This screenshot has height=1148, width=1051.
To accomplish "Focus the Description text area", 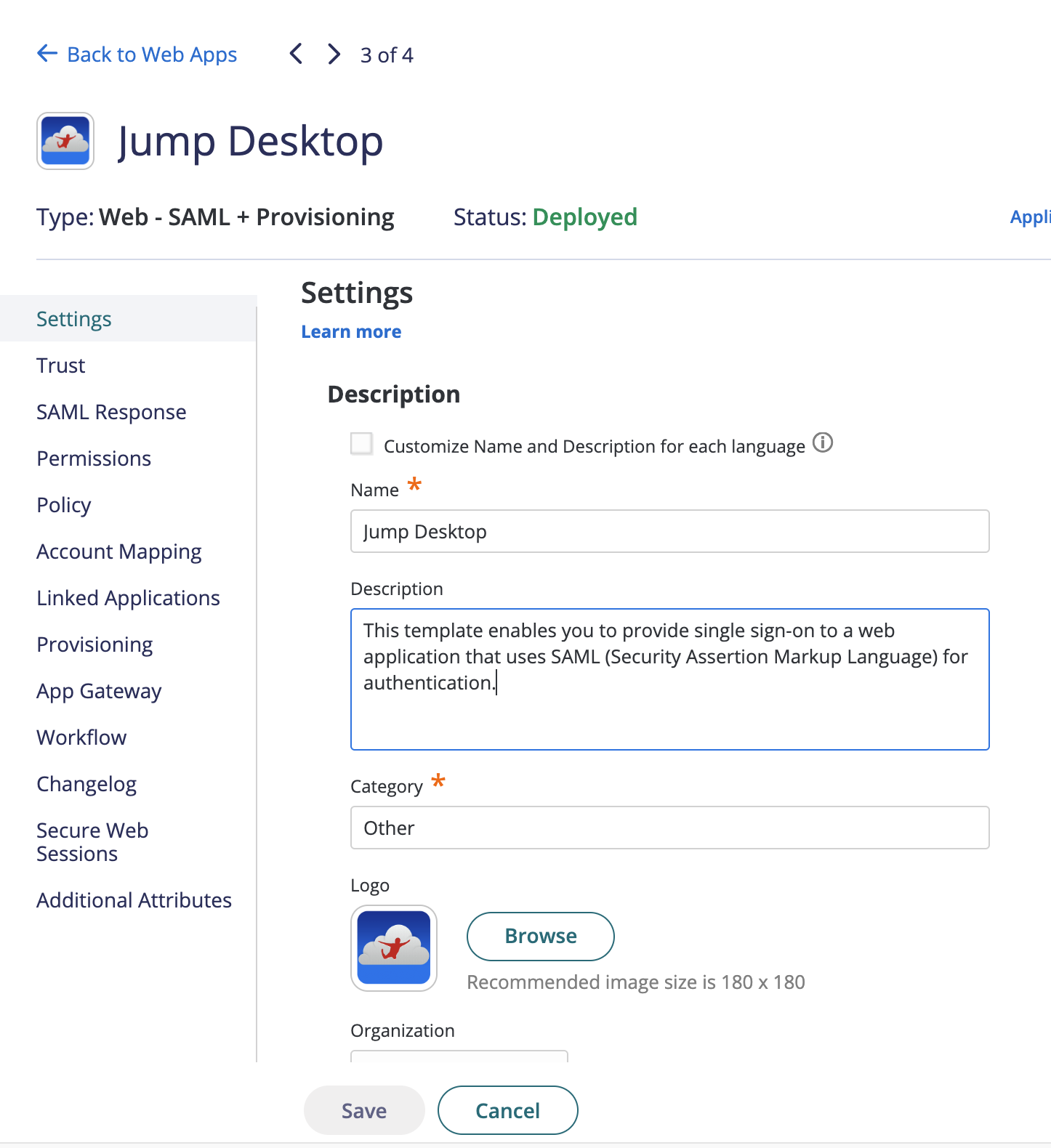I will click(670, 679).
